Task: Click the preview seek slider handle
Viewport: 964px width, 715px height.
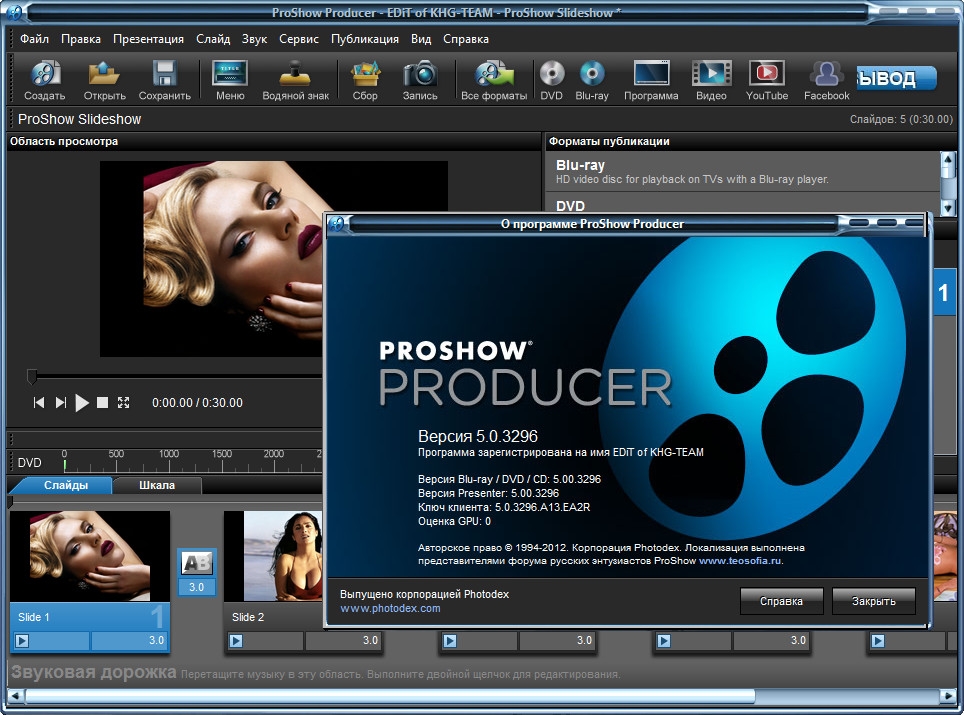Action: (32, 377)
